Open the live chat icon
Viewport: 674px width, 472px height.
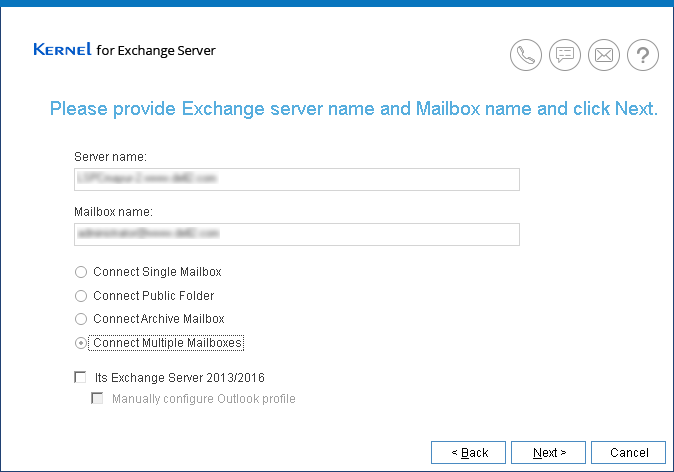tap(565, 55)
